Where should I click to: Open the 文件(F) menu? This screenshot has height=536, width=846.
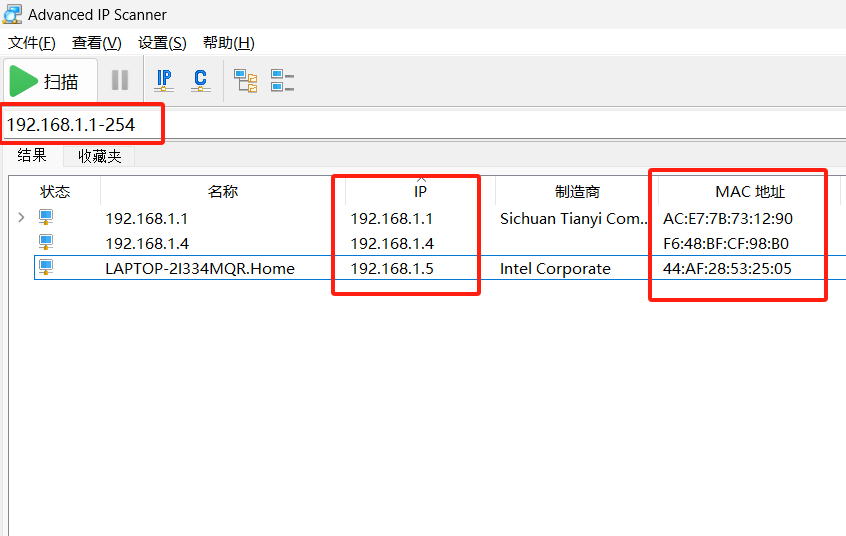(x=32, y=43)
